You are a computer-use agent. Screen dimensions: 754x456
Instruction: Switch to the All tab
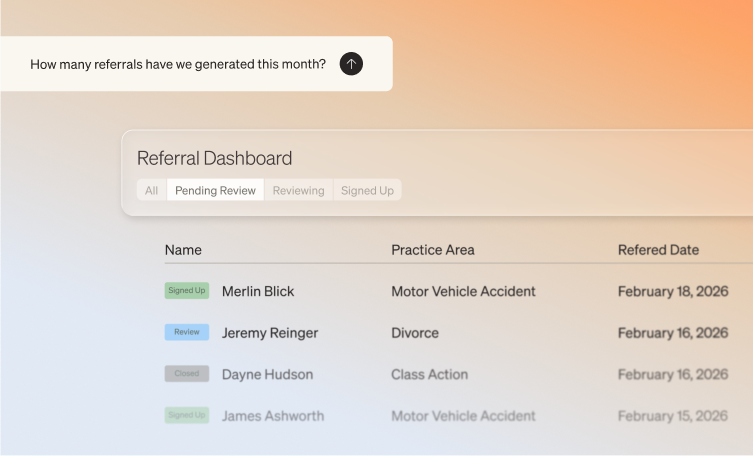[x=151, y=190]
